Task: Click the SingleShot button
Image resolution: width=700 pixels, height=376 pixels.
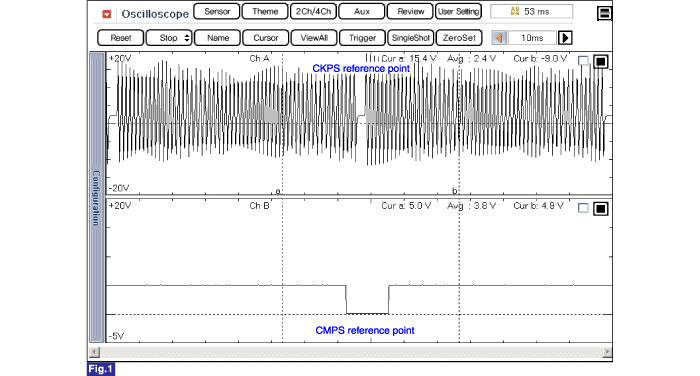Action: pos(411,38)
